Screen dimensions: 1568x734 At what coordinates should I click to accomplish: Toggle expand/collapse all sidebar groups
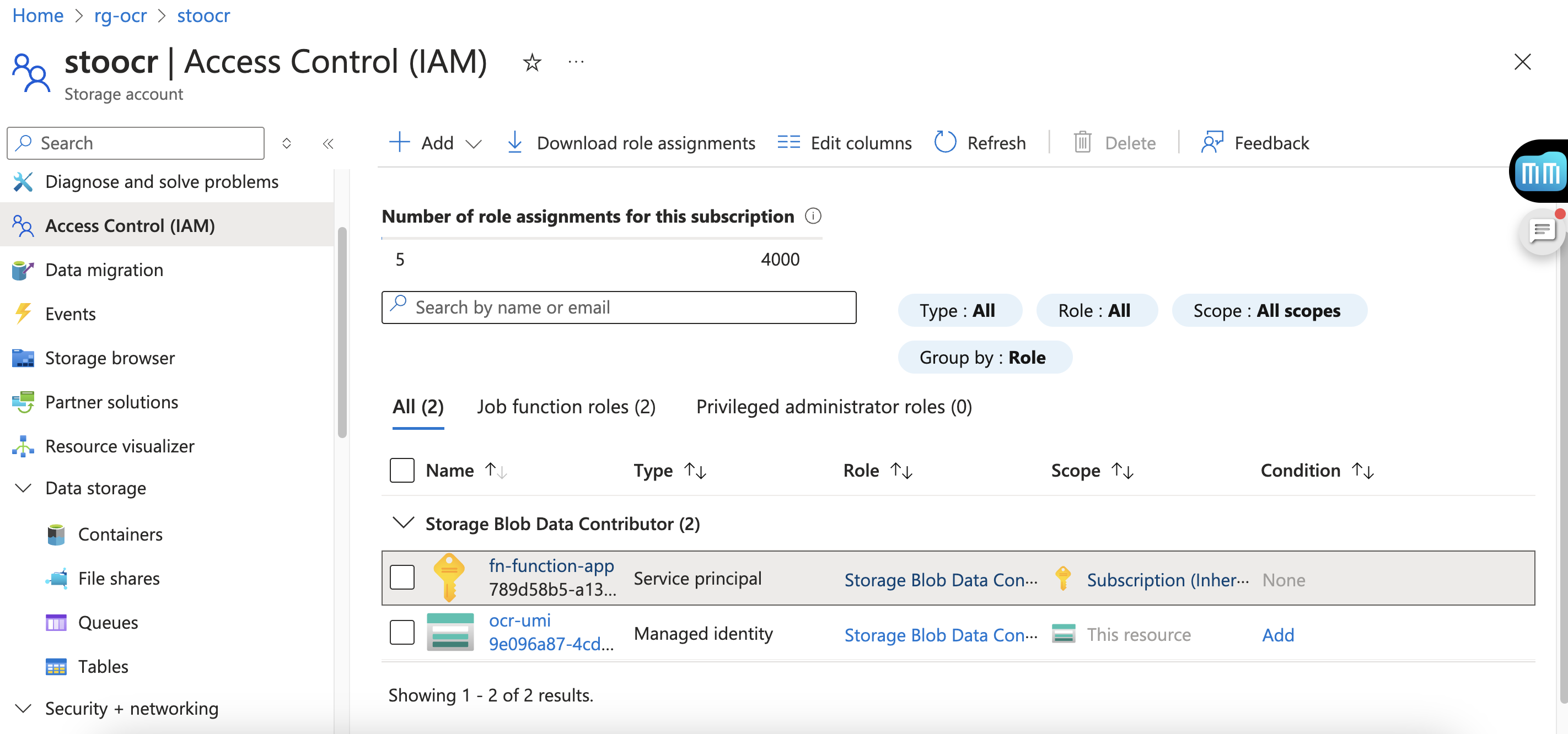287,144
